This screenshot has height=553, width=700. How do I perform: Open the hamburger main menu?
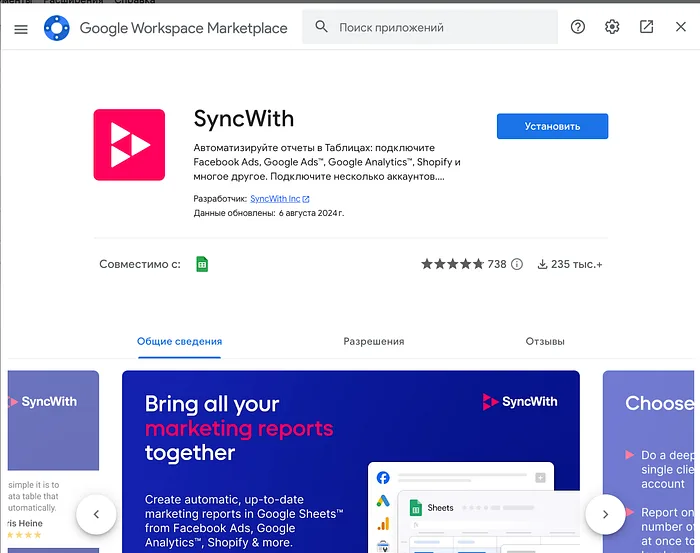[x=21, y=29]
